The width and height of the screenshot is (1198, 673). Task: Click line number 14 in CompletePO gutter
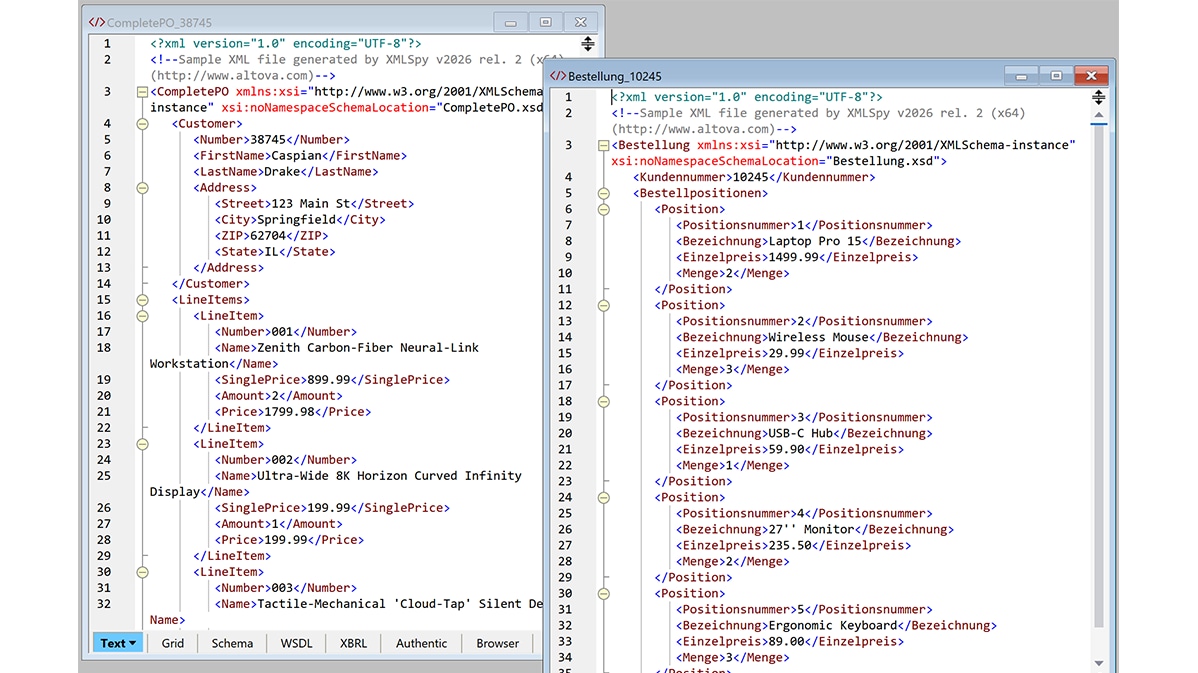(103, 284)
